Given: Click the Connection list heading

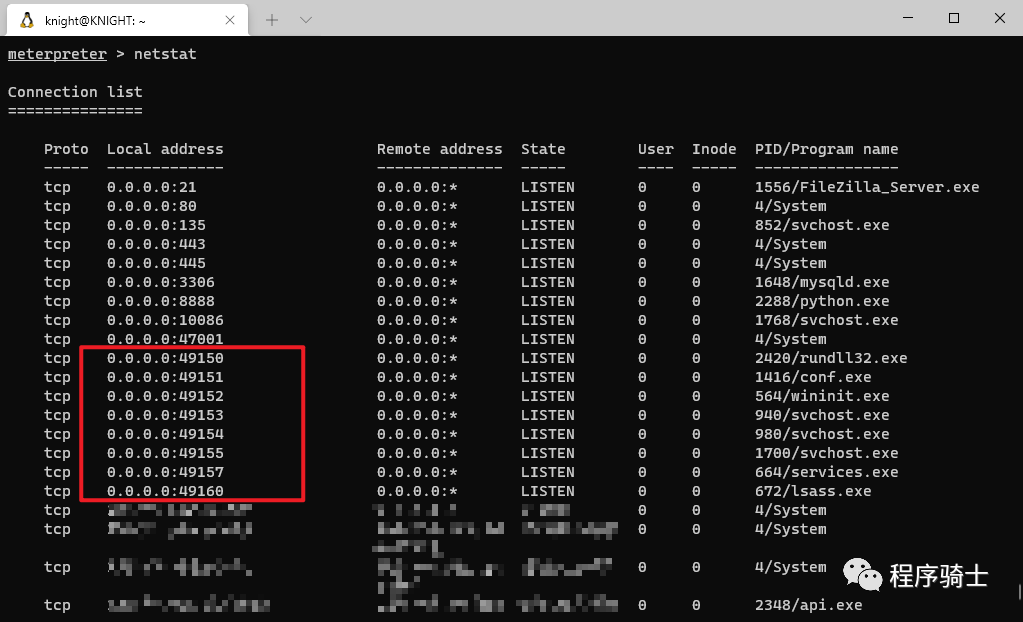Looking at the screenshot, I should pos(75,92).
